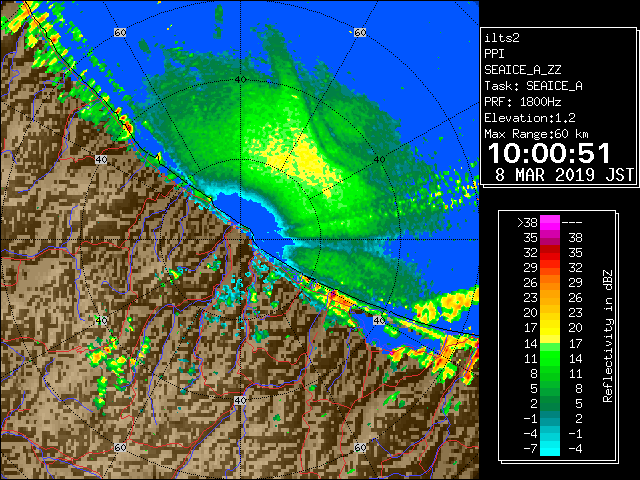Click the '40' range label on north axis
This screenshot has width=640, height=480.
240,79
